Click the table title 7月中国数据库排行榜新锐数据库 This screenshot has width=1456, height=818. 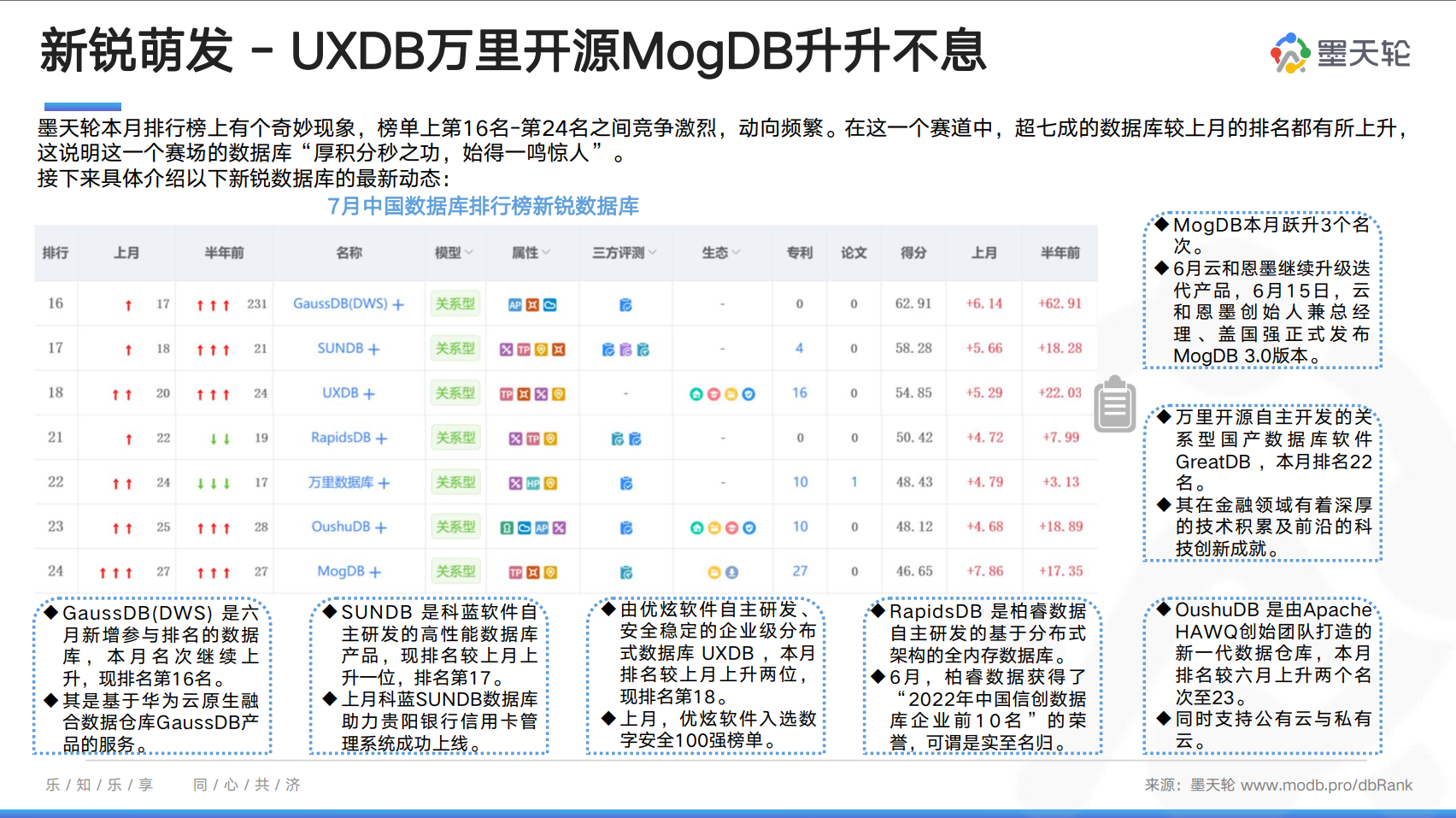(x=484, y=206)
